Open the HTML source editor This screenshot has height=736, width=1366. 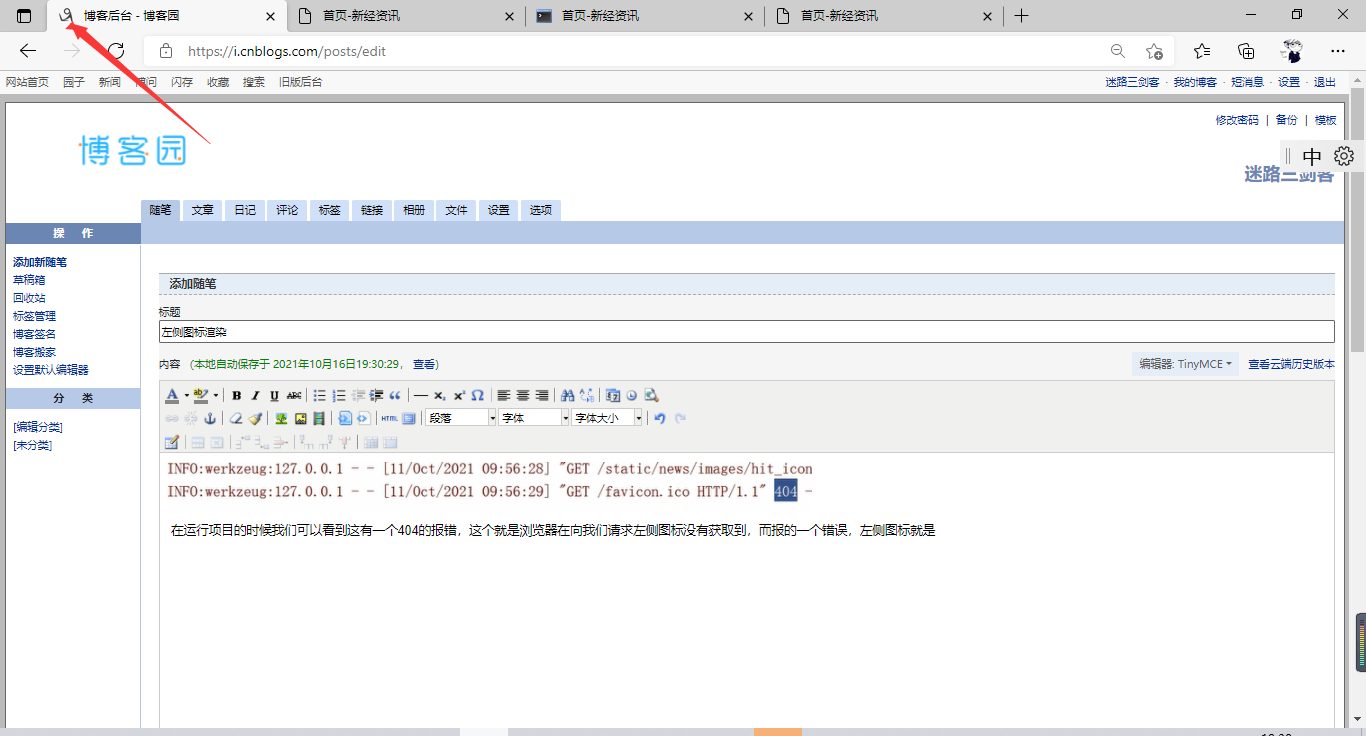pos(389,418)
